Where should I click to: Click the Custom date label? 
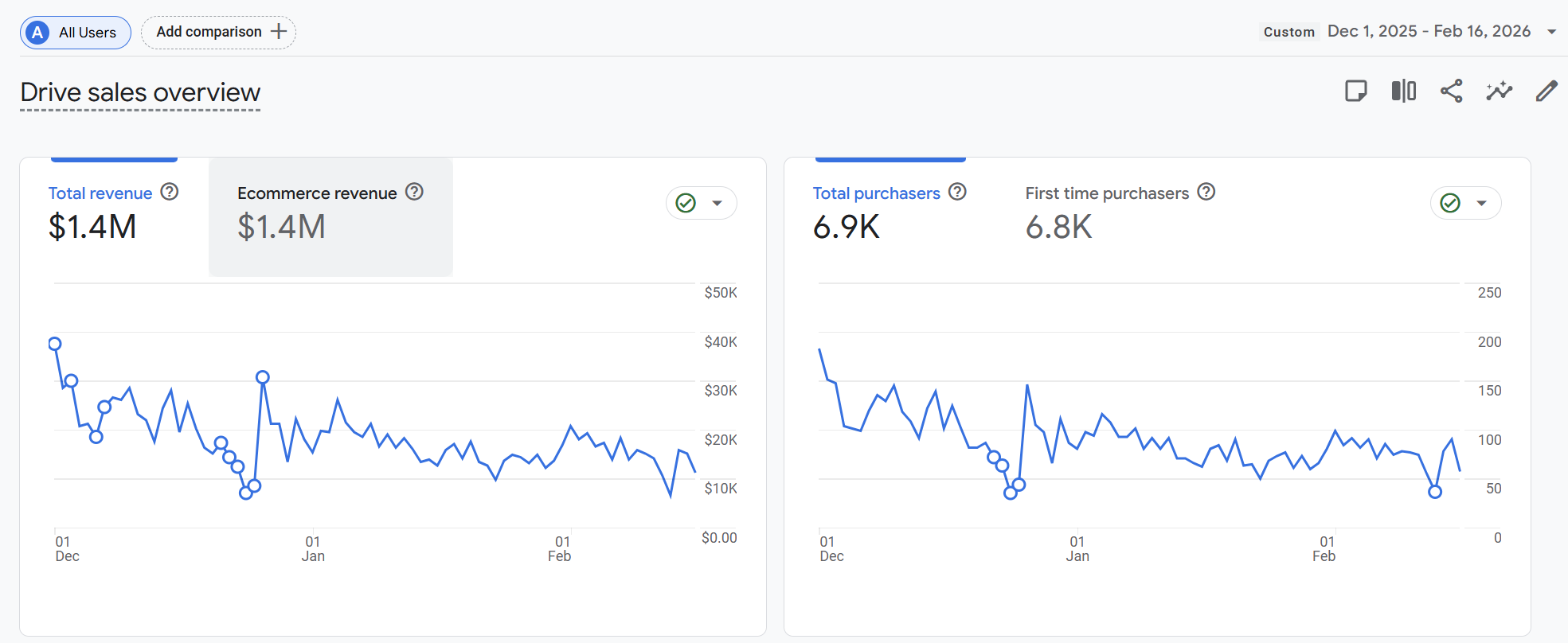coord(1288,32)
